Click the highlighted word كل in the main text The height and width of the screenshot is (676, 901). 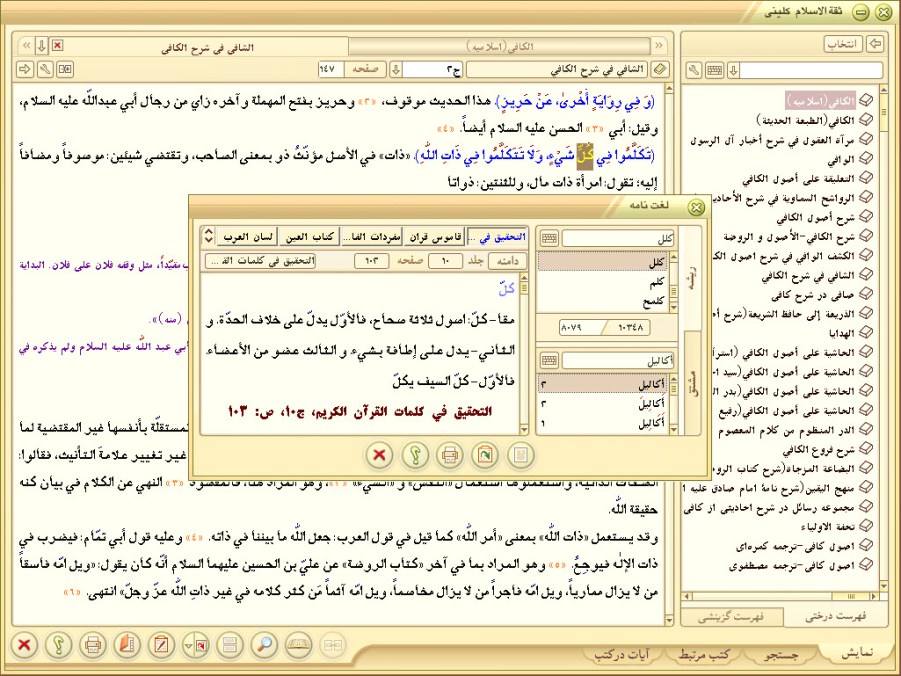pyautogui.click(x=584, y=156)
